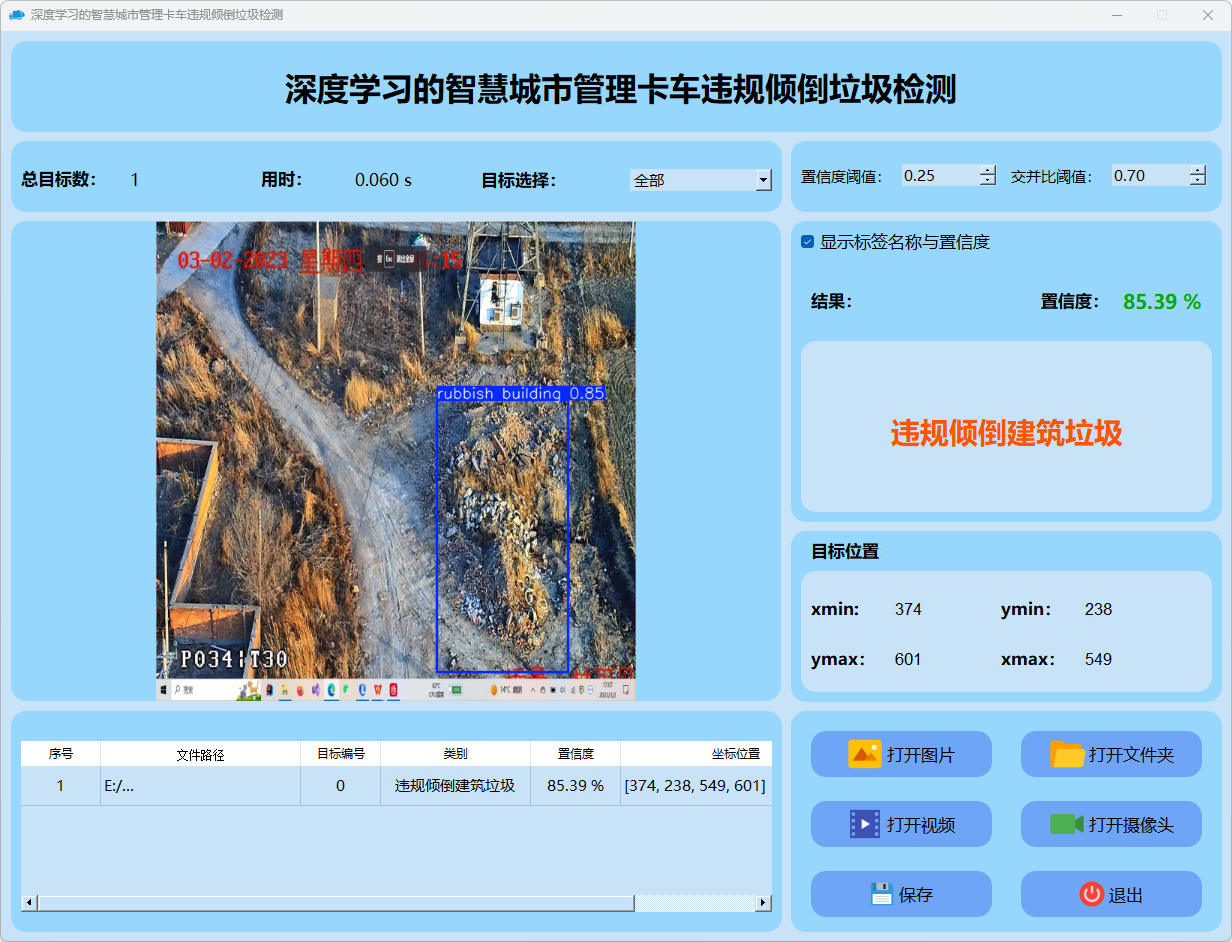Increase 交并比阈值 with the up arrow
Viewport: 1232px width, 942px height.
tap(1198, 170)
